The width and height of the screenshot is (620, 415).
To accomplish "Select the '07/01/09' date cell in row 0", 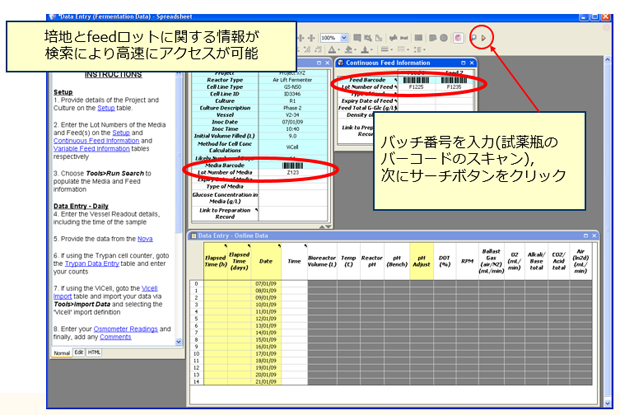I will (x=266, y=284).
